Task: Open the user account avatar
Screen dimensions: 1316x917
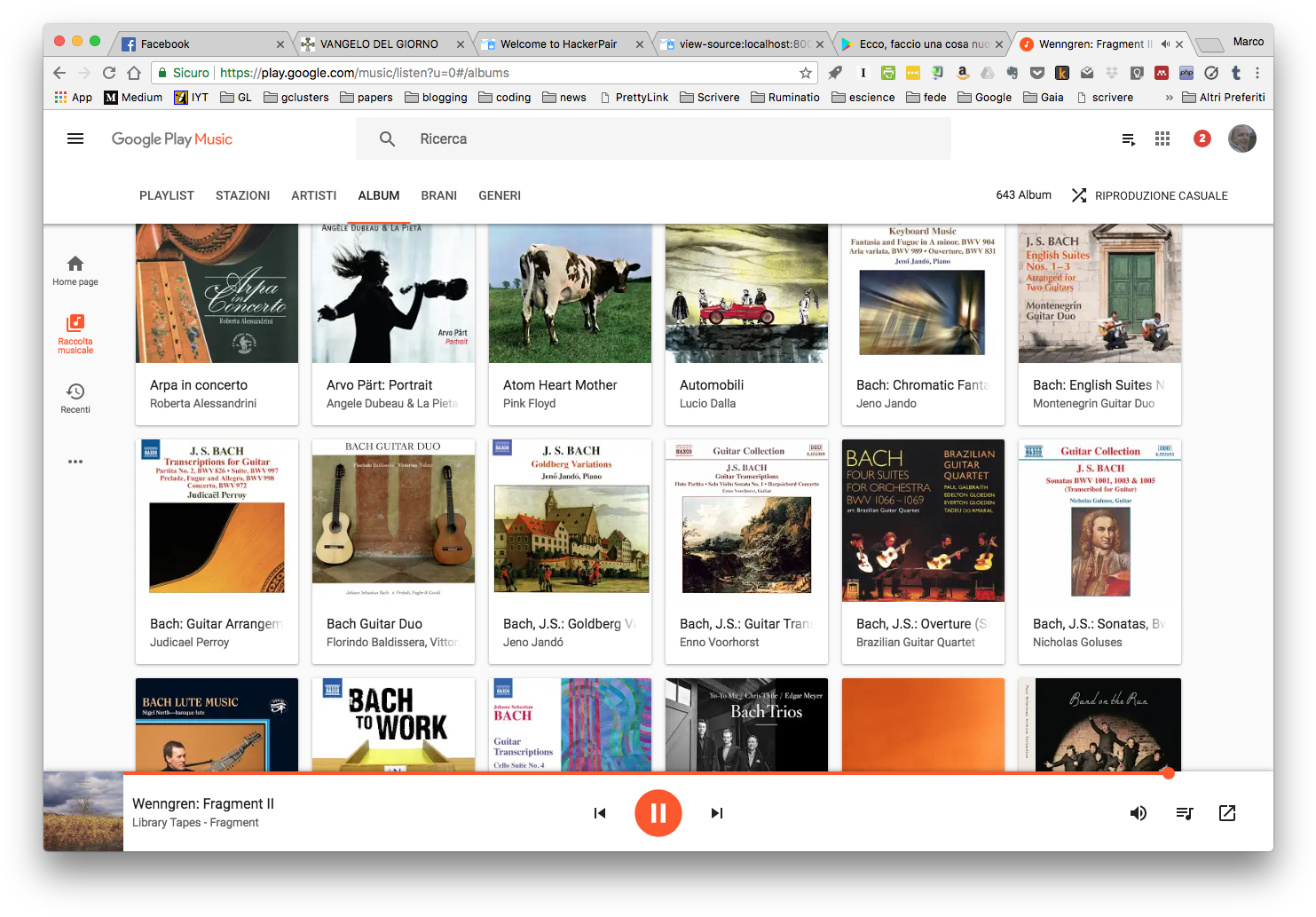Action: pos(1242,138)
